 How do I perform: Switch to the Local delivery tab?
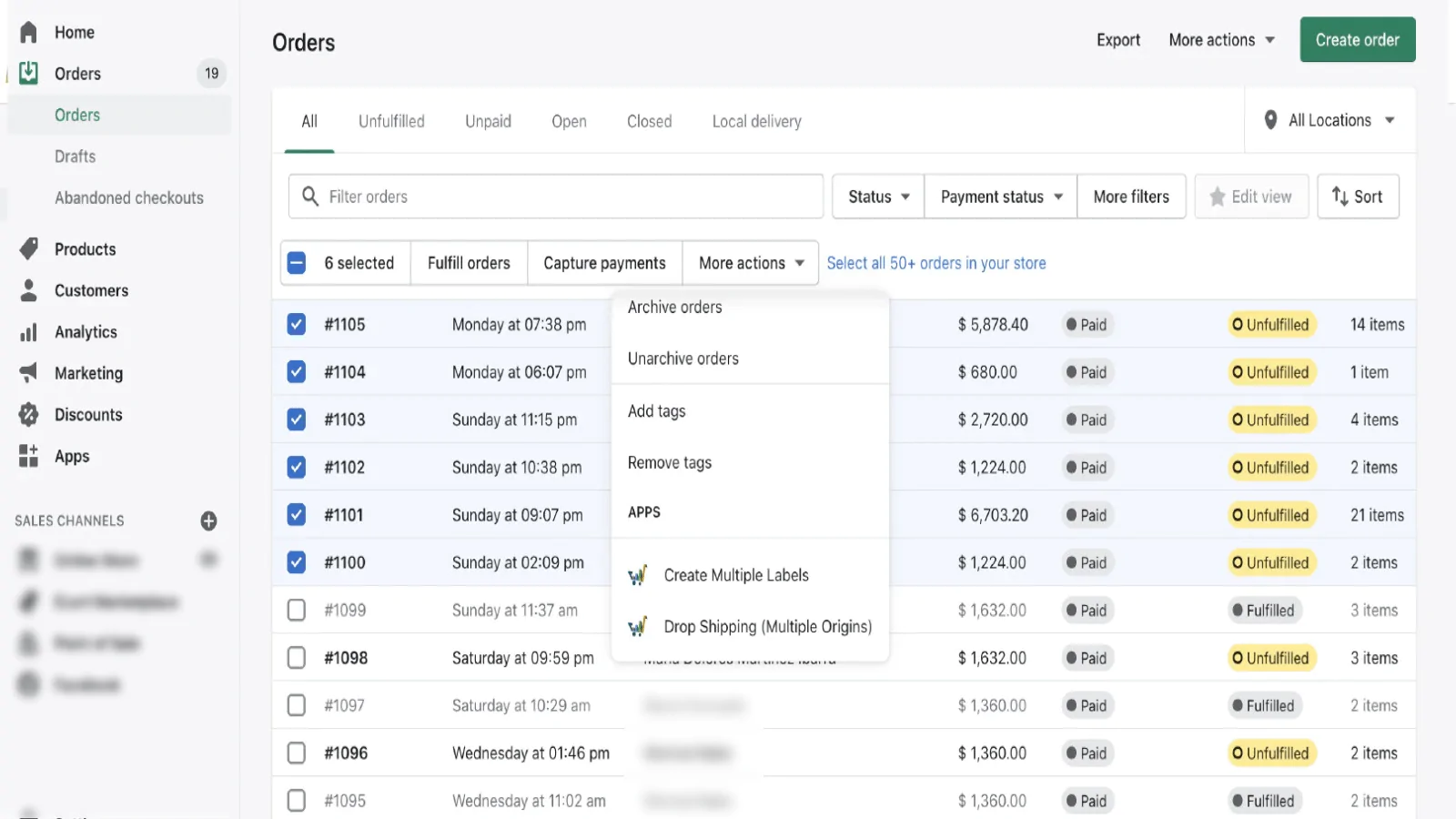click(756, 121)
